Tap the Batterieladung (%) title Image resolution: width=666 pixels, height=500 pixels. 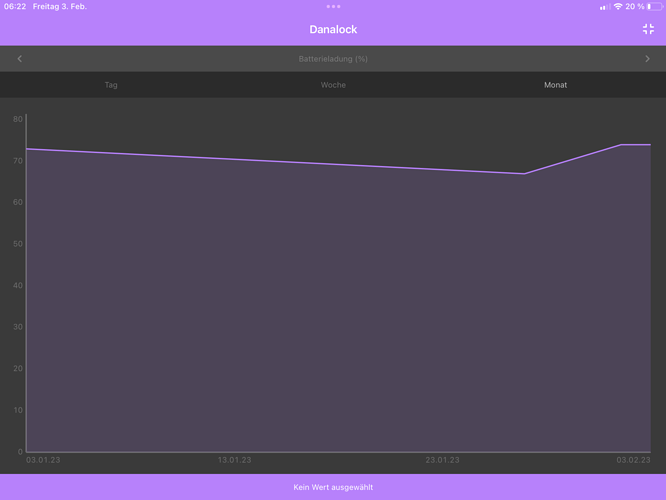tap(333, 59)
